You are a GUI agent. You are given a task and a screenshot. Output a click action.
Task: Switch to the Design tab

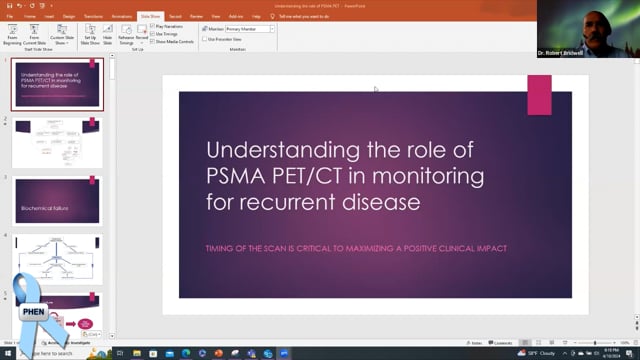[69, 16]
